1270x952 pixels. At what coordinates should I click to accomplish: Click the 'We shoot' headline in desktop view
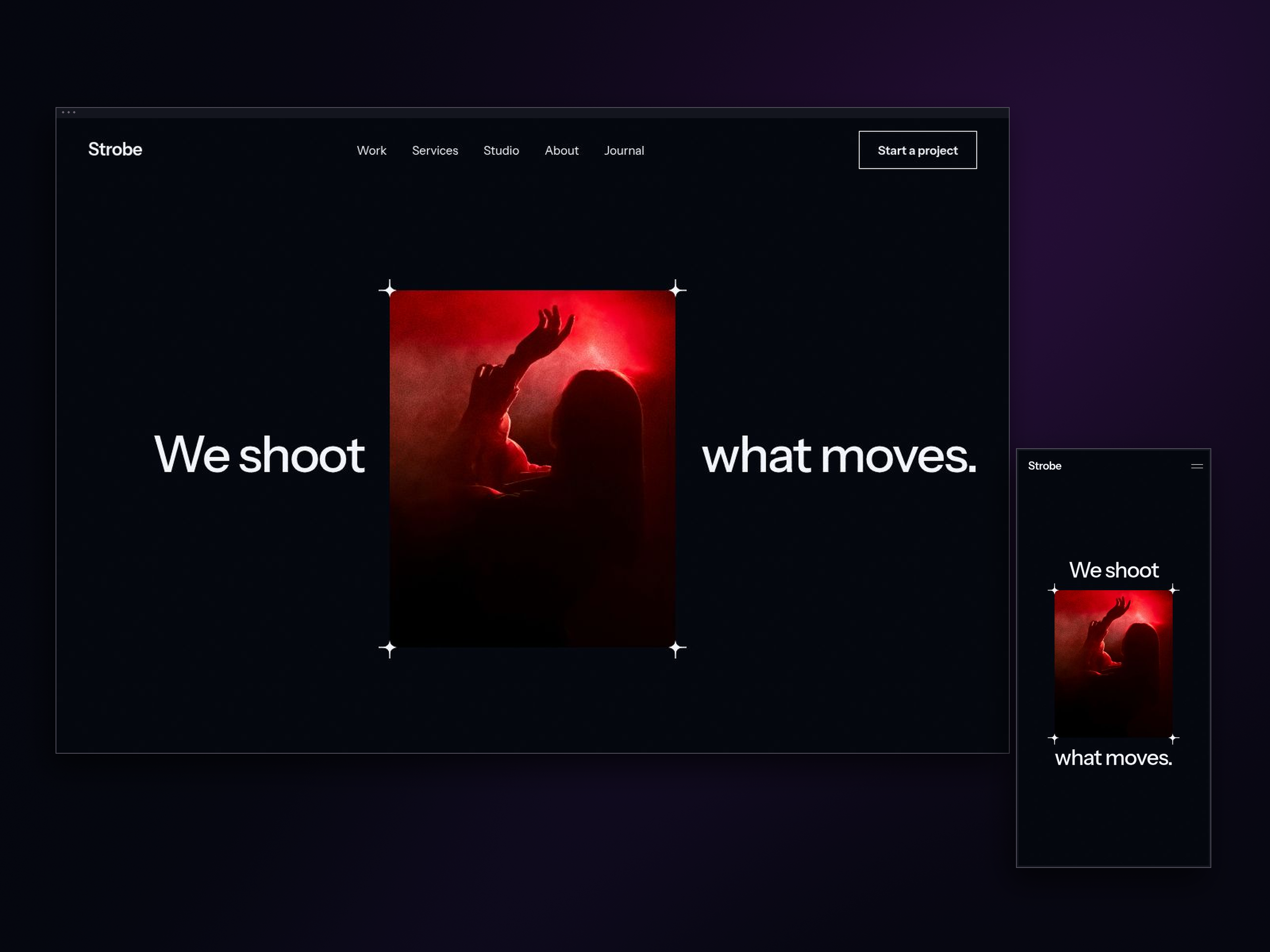[259, 455]
